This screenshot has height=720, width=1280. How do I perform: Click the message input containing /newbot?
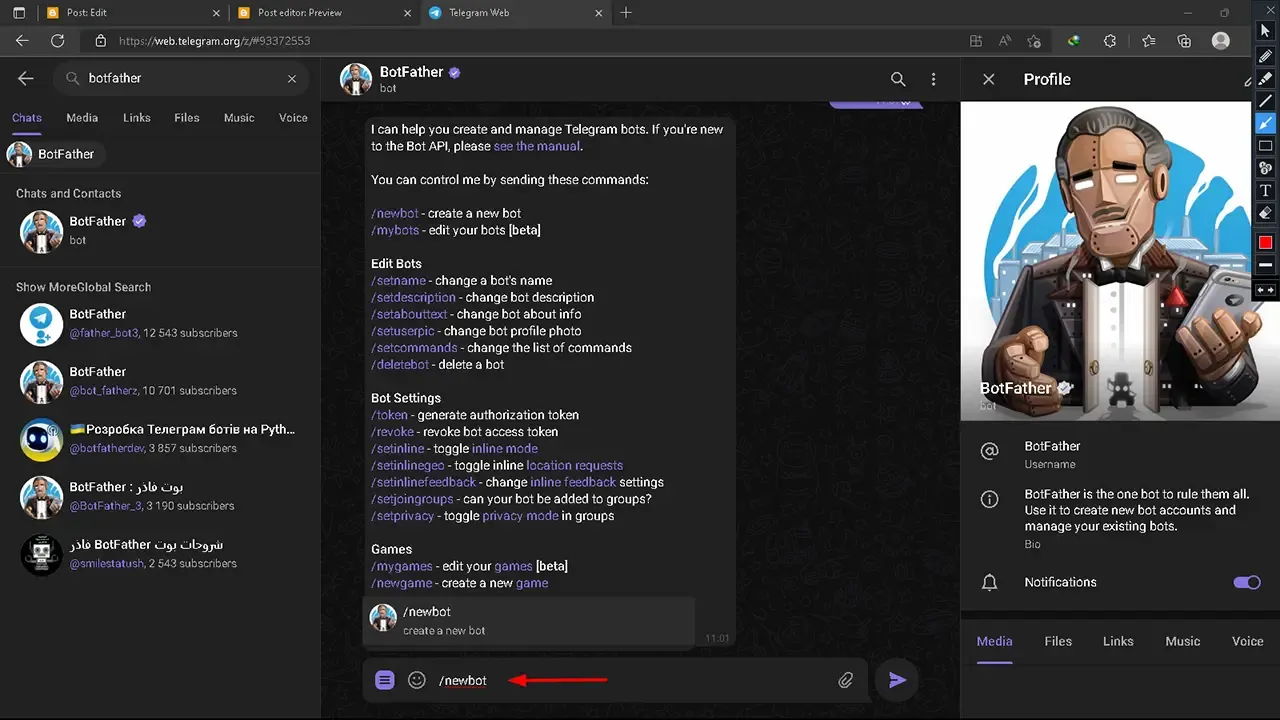(630, 680)
